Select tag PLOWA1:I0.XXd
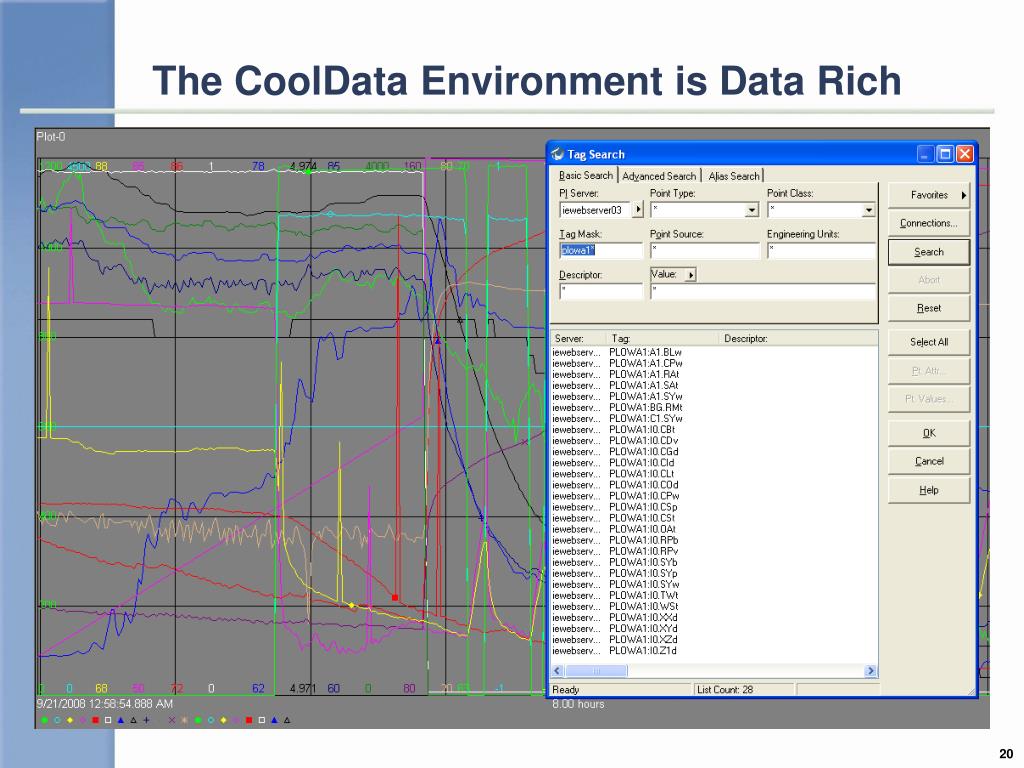This screenshot has width=1024, height=768. (643, 618)
